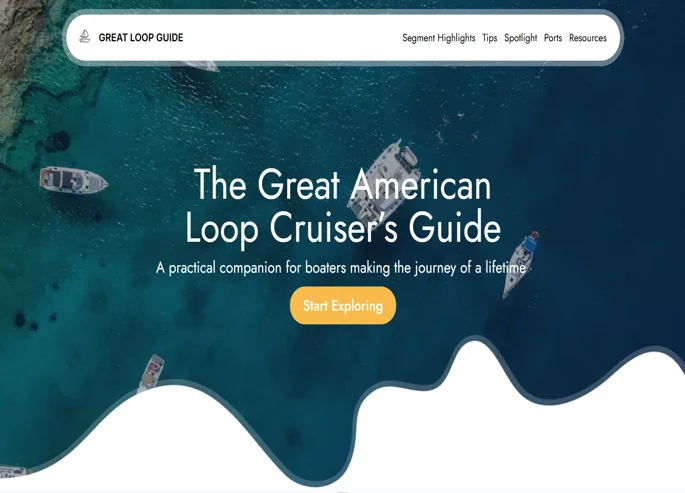Viewport: 685px width, 493px height.
Task: Click empty space in the white navigation bar
Action: click(290, 38)
